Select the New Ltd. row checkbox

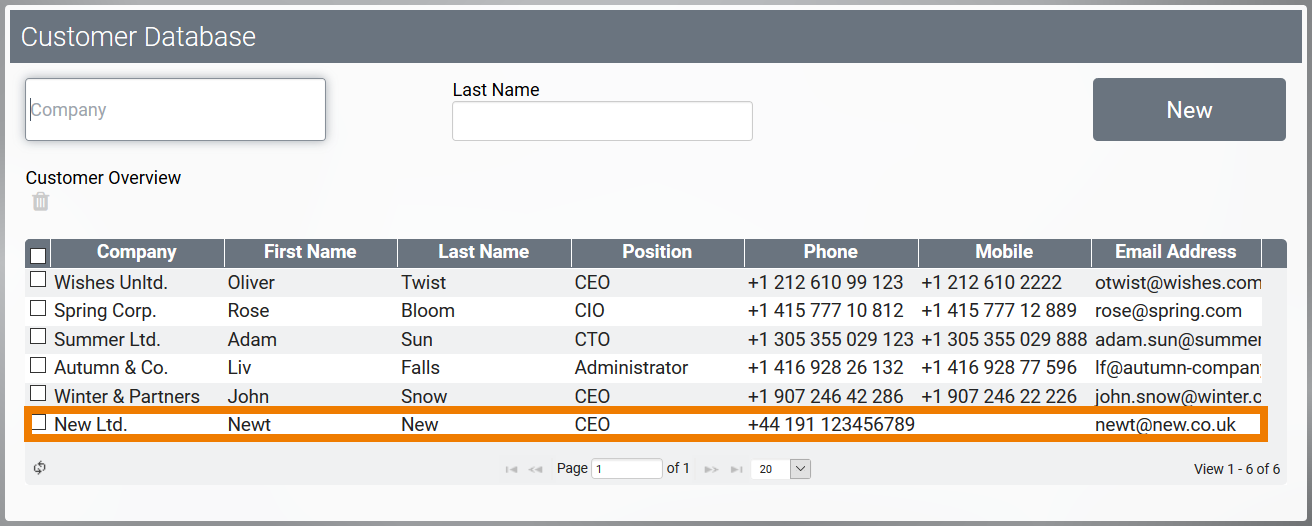coord(38,423)
